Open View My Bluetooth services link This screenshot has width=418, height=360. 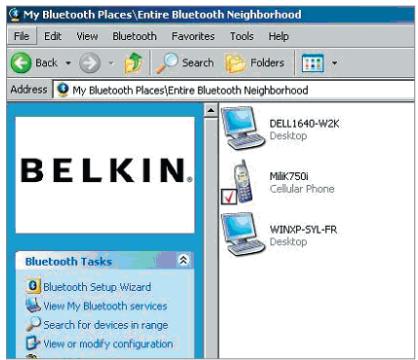tap(105, 306)
